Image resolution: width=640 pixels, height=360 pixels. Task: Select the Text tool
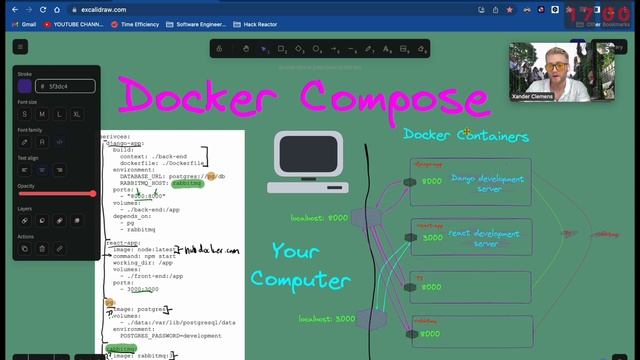coord(386,49)
